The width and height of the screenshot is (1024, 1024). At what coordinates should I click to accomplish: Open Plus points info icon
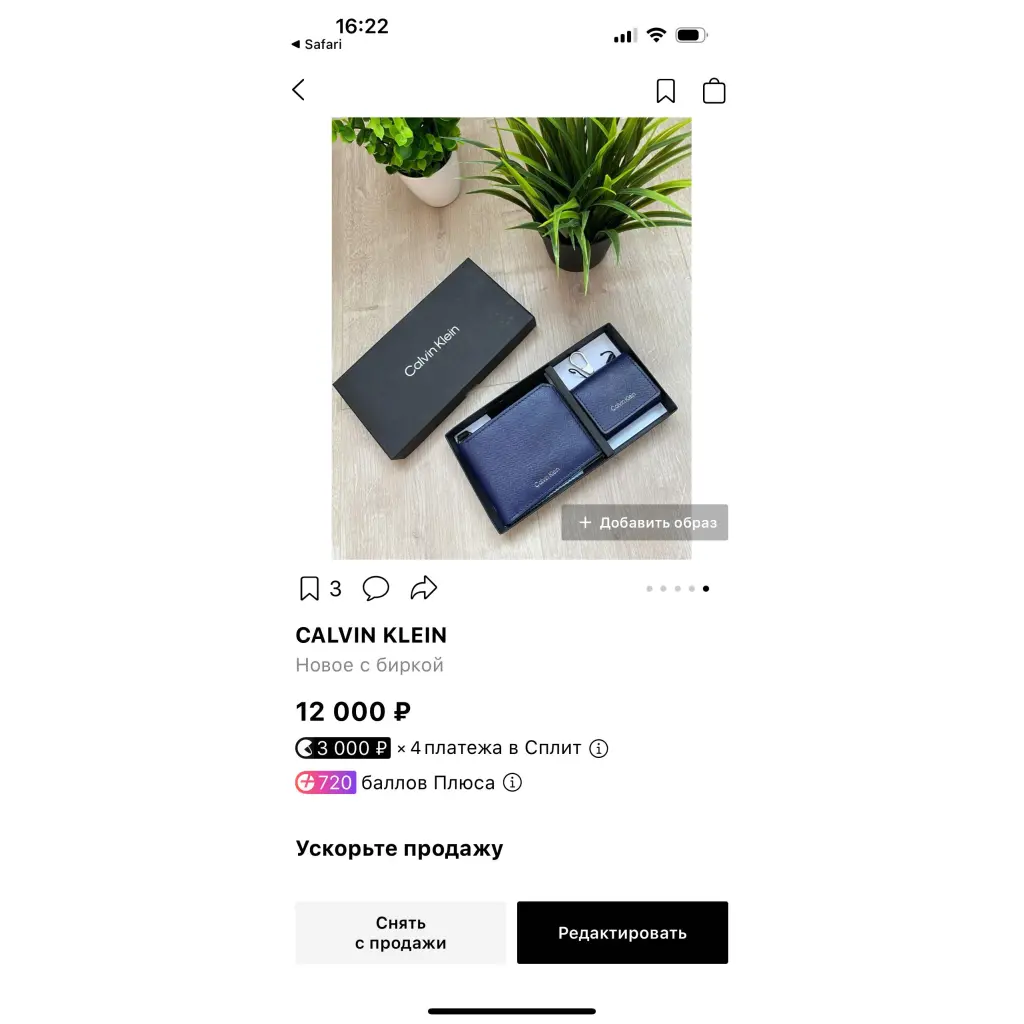click(512, 782)
